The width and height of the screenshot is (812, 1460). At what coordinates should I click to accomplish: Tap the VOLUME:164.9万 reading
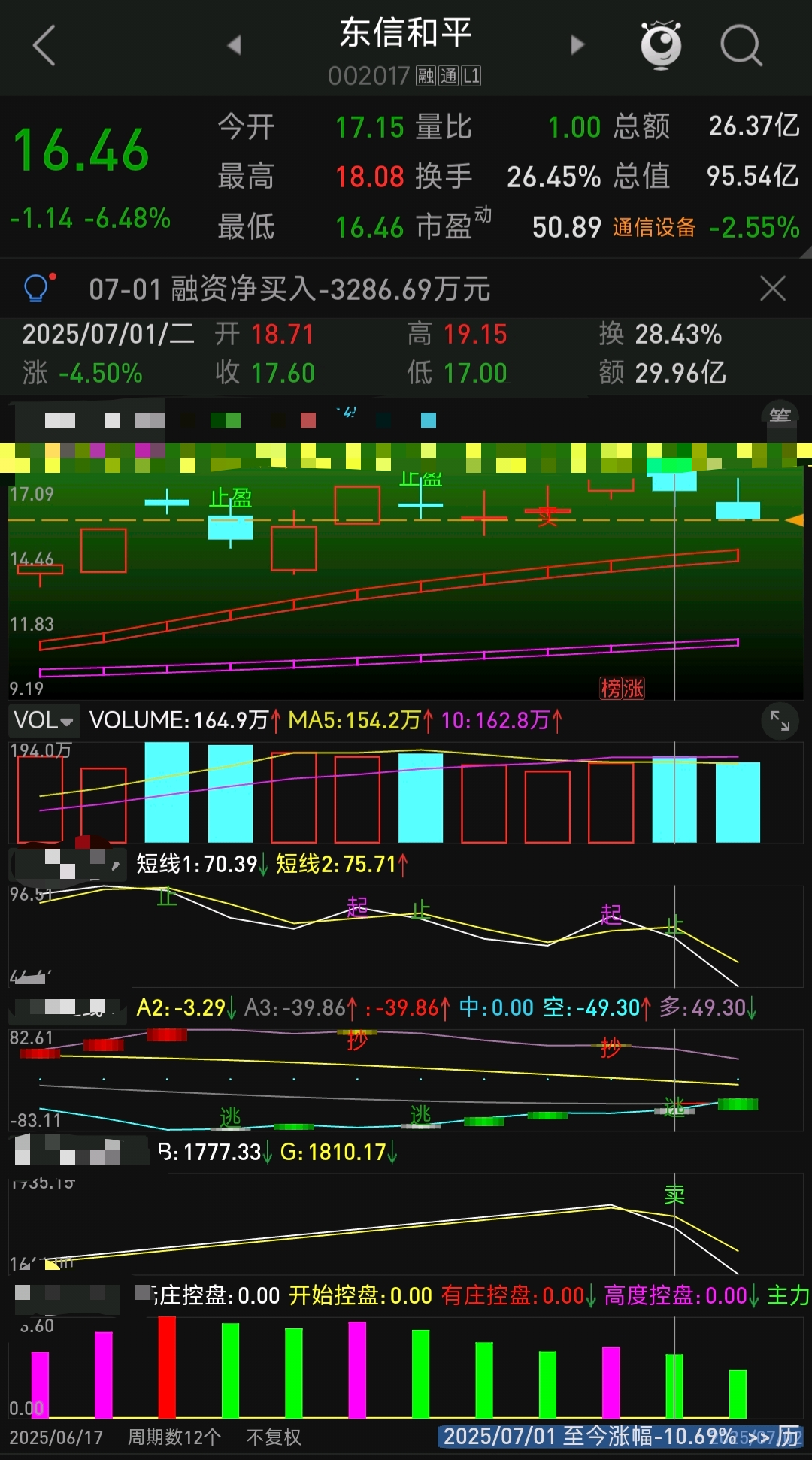[185, 720]
